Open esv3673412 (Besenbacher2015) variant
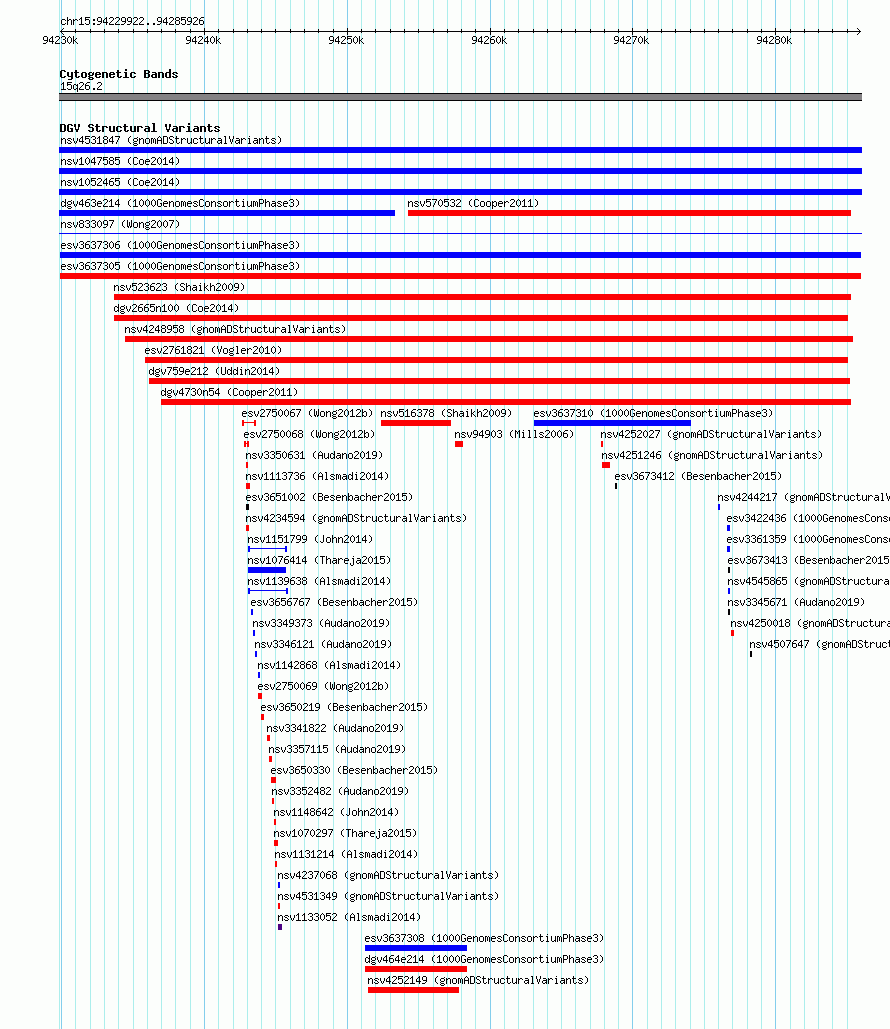890x1029 pixels. click(x=698, y=476)
